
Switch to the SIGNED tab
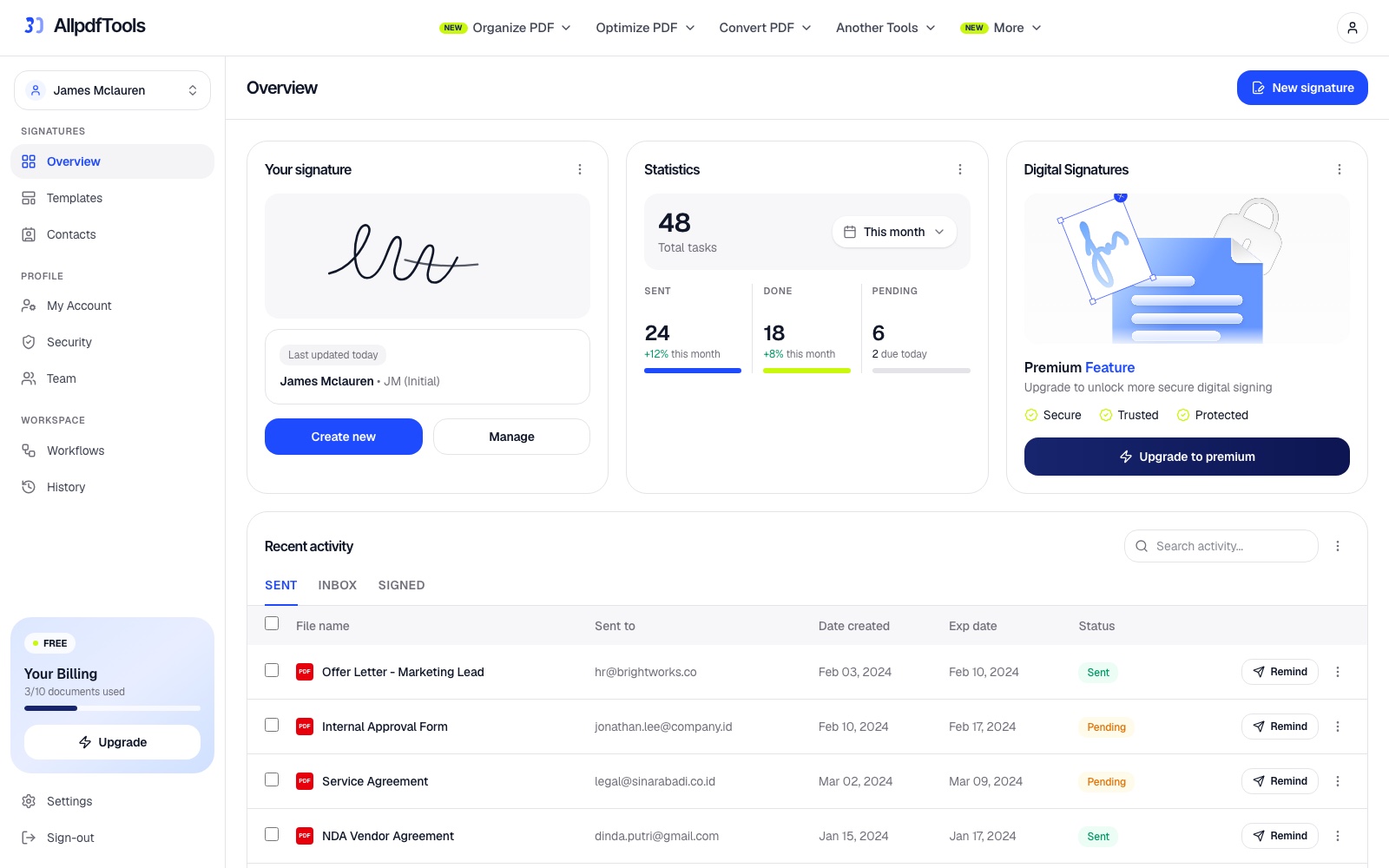(x=402, y=585)
